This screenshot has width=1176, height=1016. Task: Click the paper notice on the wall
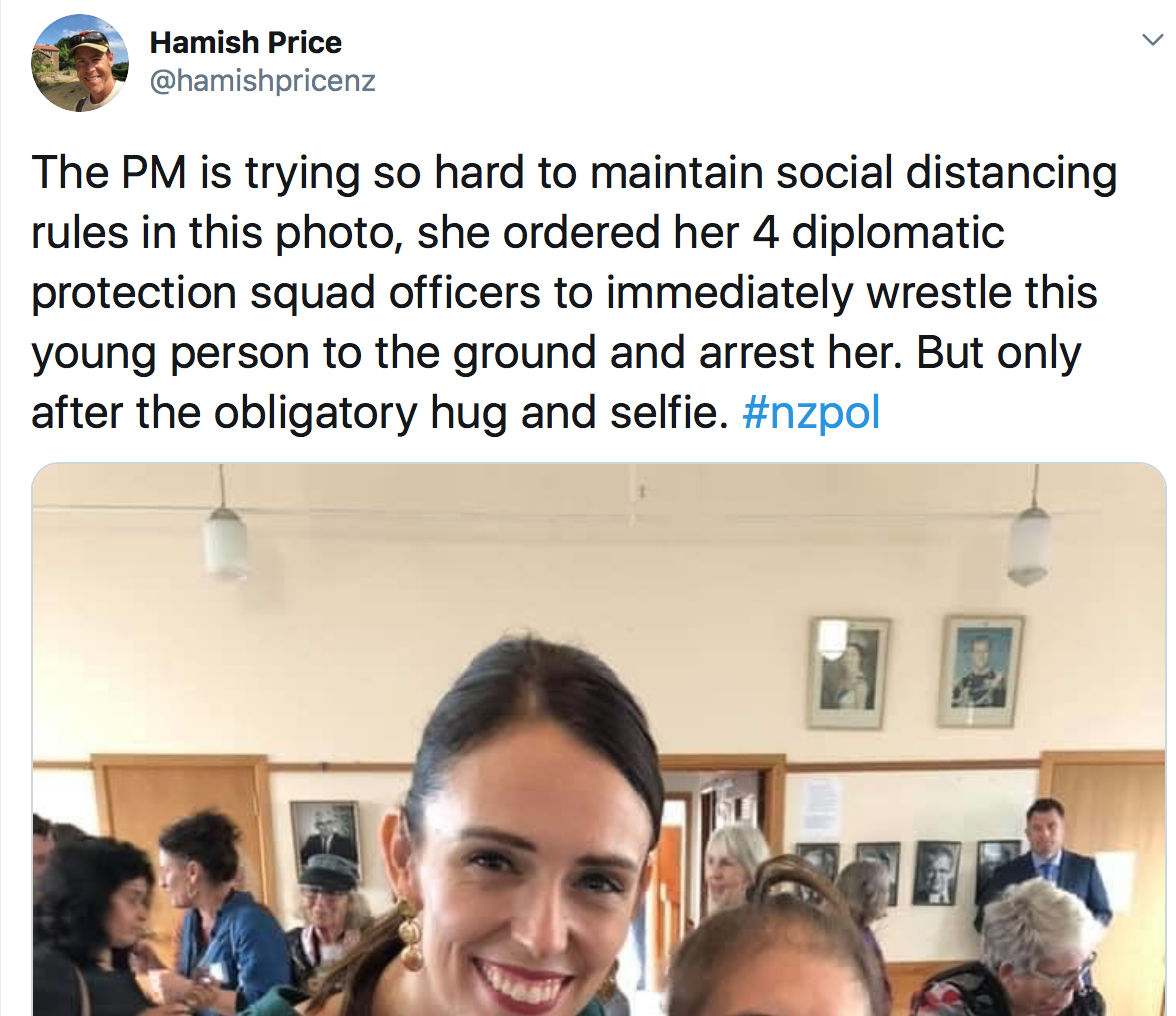(x=821, y=808)
